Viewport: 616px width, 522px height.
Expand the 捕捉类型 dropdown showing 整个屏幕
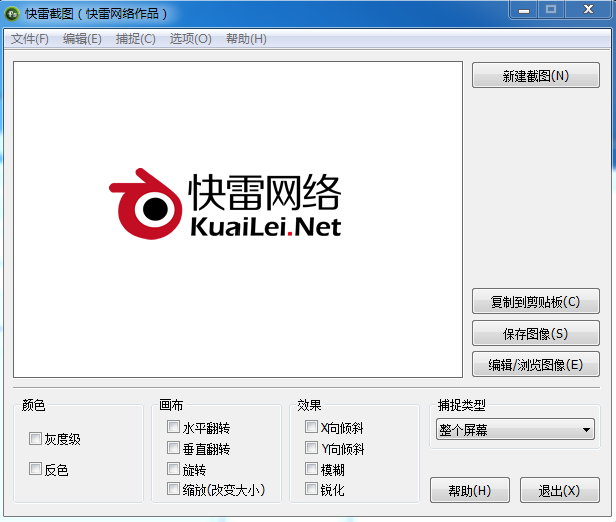[515, 429]
